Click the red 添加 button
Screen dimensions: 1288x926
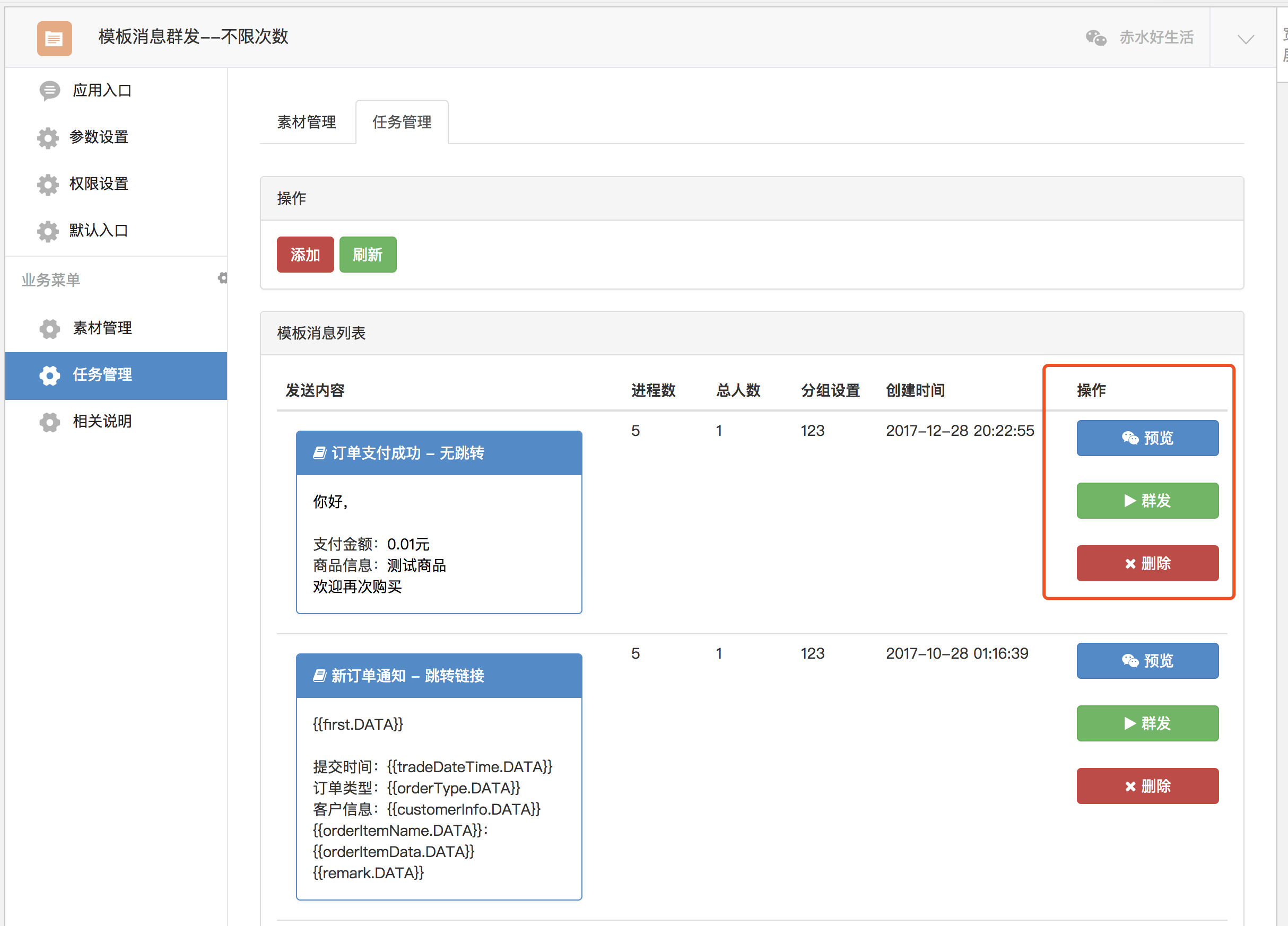pyautogui.click(x=306, y=255)
